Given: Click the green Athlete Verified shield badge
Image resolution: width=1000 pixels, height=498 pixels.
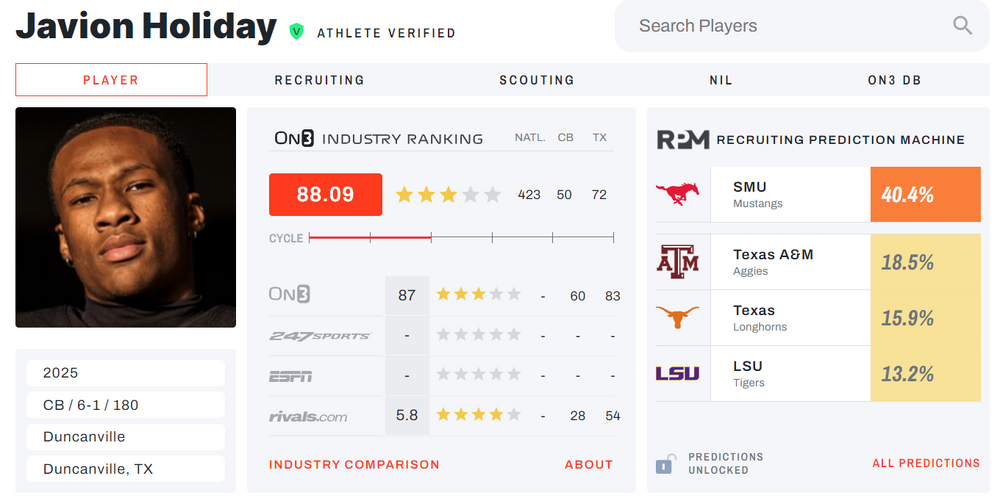Looking at the screenshot, I should pyautogui.click(x=296, y=32).
